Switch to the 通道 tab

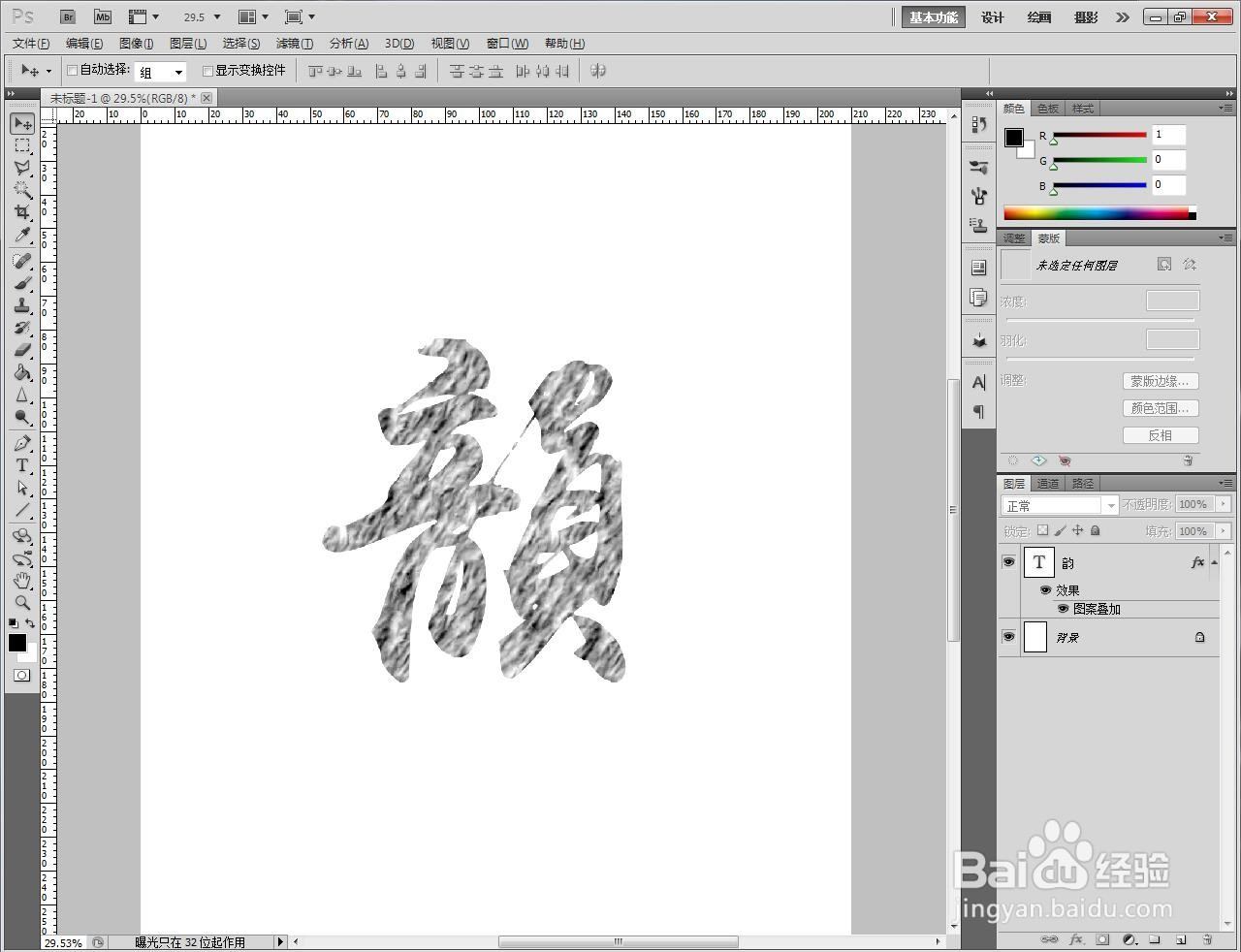(x=1048, y=483)
